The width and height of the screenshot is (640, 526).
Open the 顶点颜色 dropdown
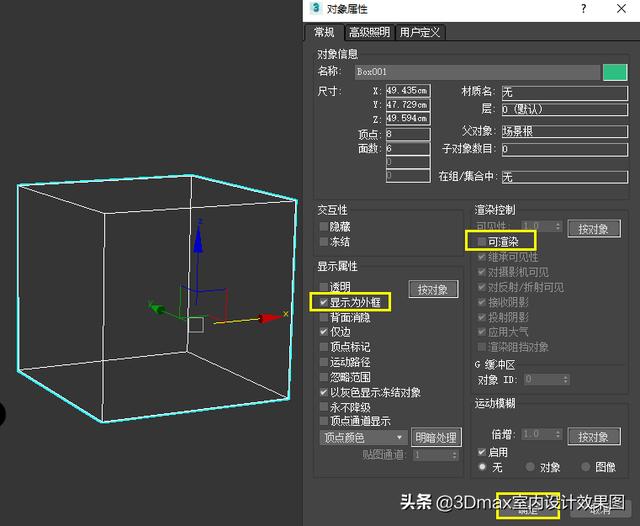click(x=363, y=438)
